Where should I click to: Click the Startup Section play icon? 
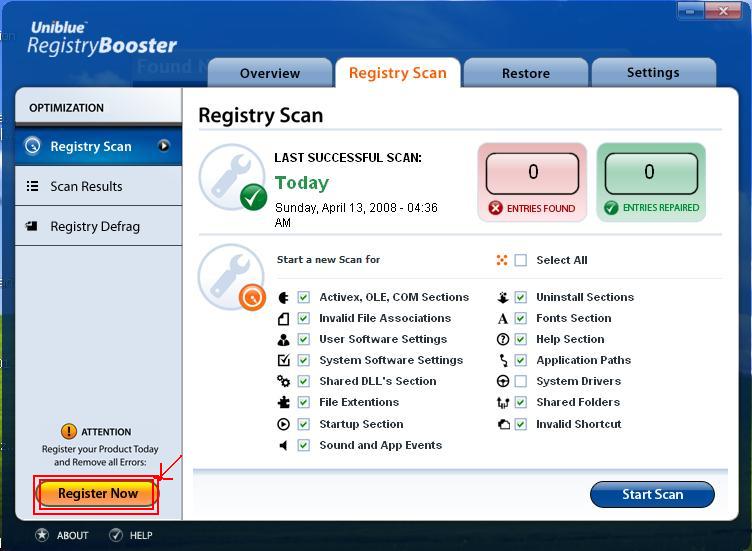(x=283, y=424)
